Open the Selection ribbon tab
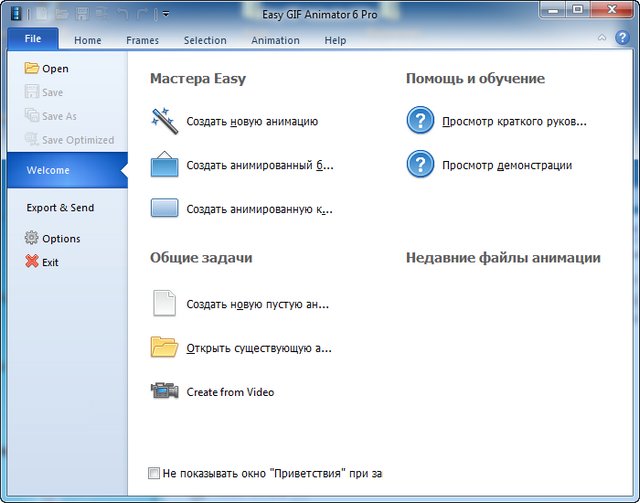 point(205,40)
